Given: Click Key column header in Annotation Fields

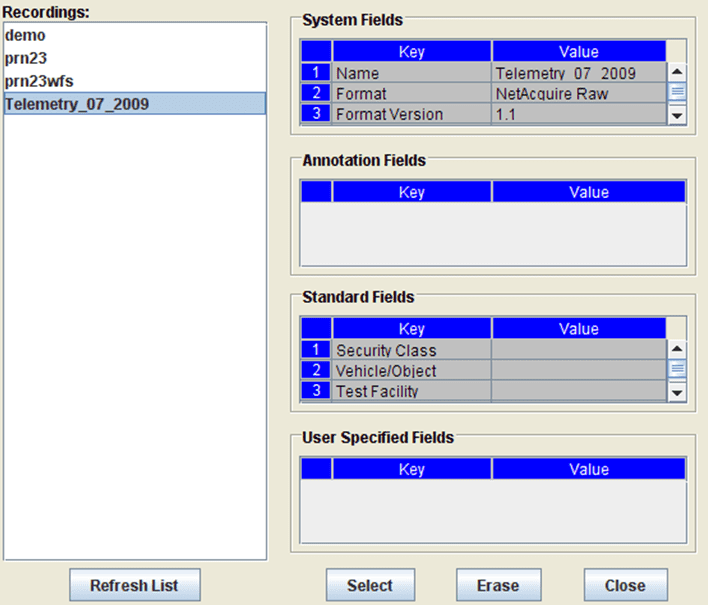Looking at the screenshot, I should [411, 192].
